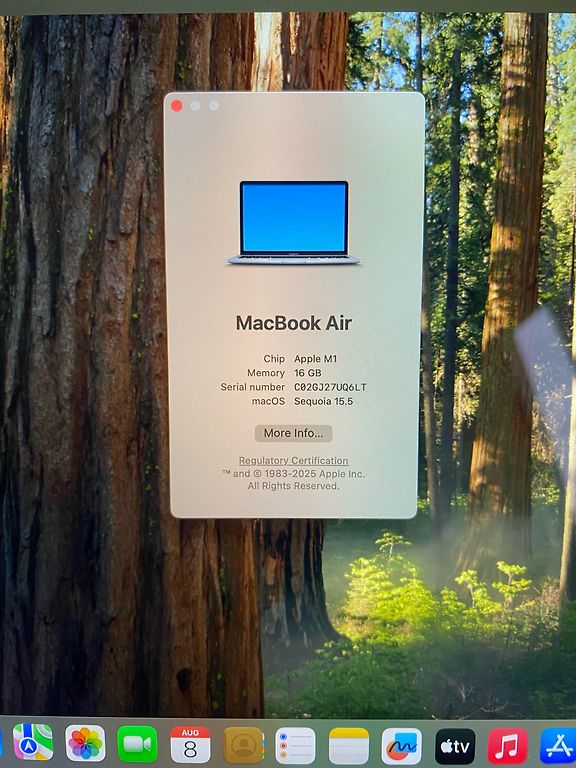The image size is (576, 768).
Task: Launch Photos from the Dock
Action: 85,745
